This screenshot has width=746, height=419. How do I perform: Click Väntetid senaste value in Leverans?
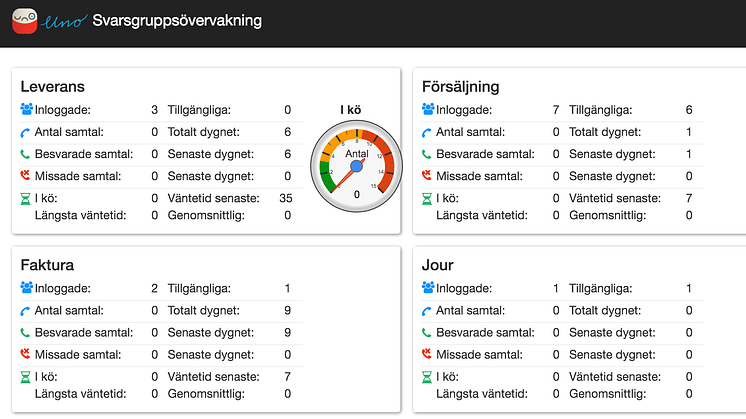point(285,198)
